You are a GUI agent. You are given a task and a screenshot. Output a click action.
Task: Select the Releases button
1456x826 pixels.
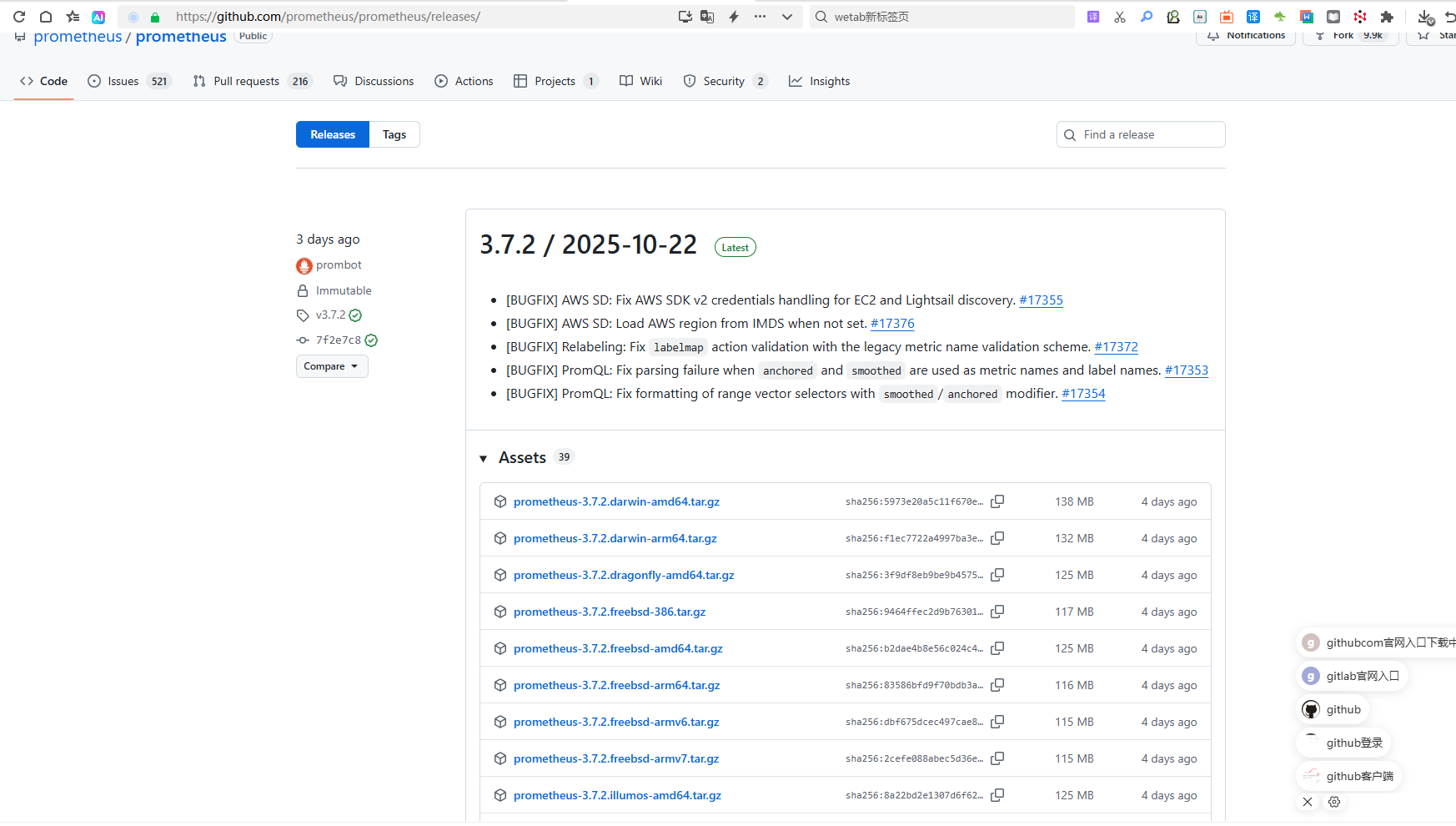point(333,134)
